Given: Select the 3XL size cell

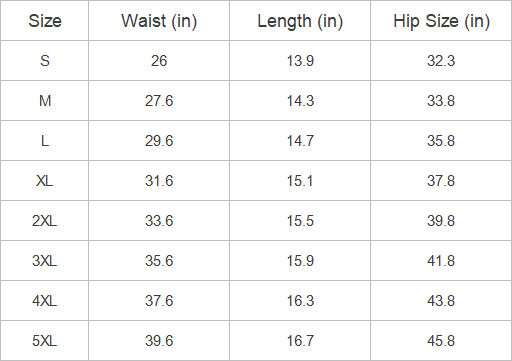Looking at the screenshot, I should (45, 261).
